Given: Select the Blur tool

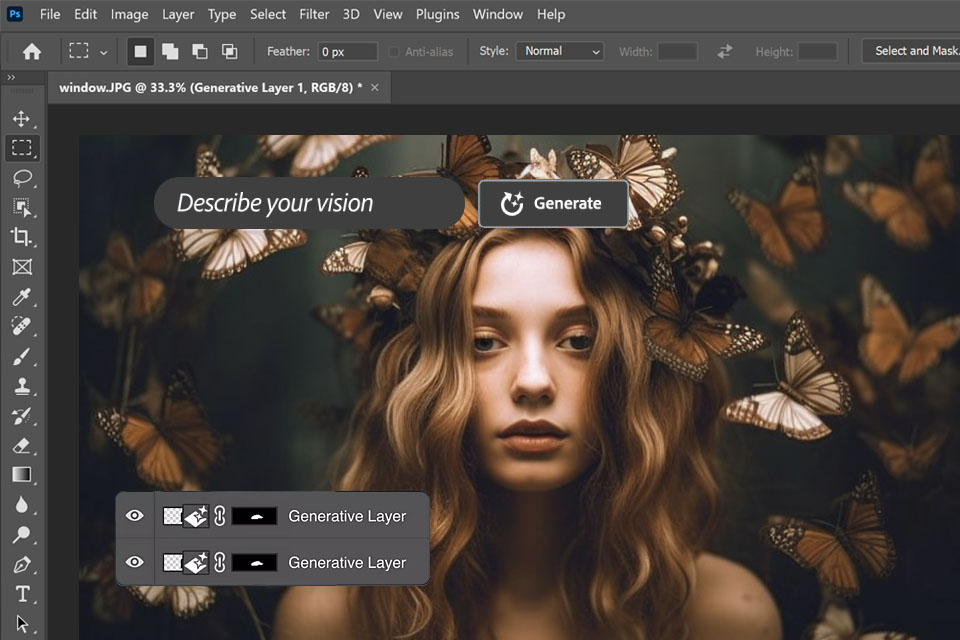Looking at the screenshot, I should [22, 505].
